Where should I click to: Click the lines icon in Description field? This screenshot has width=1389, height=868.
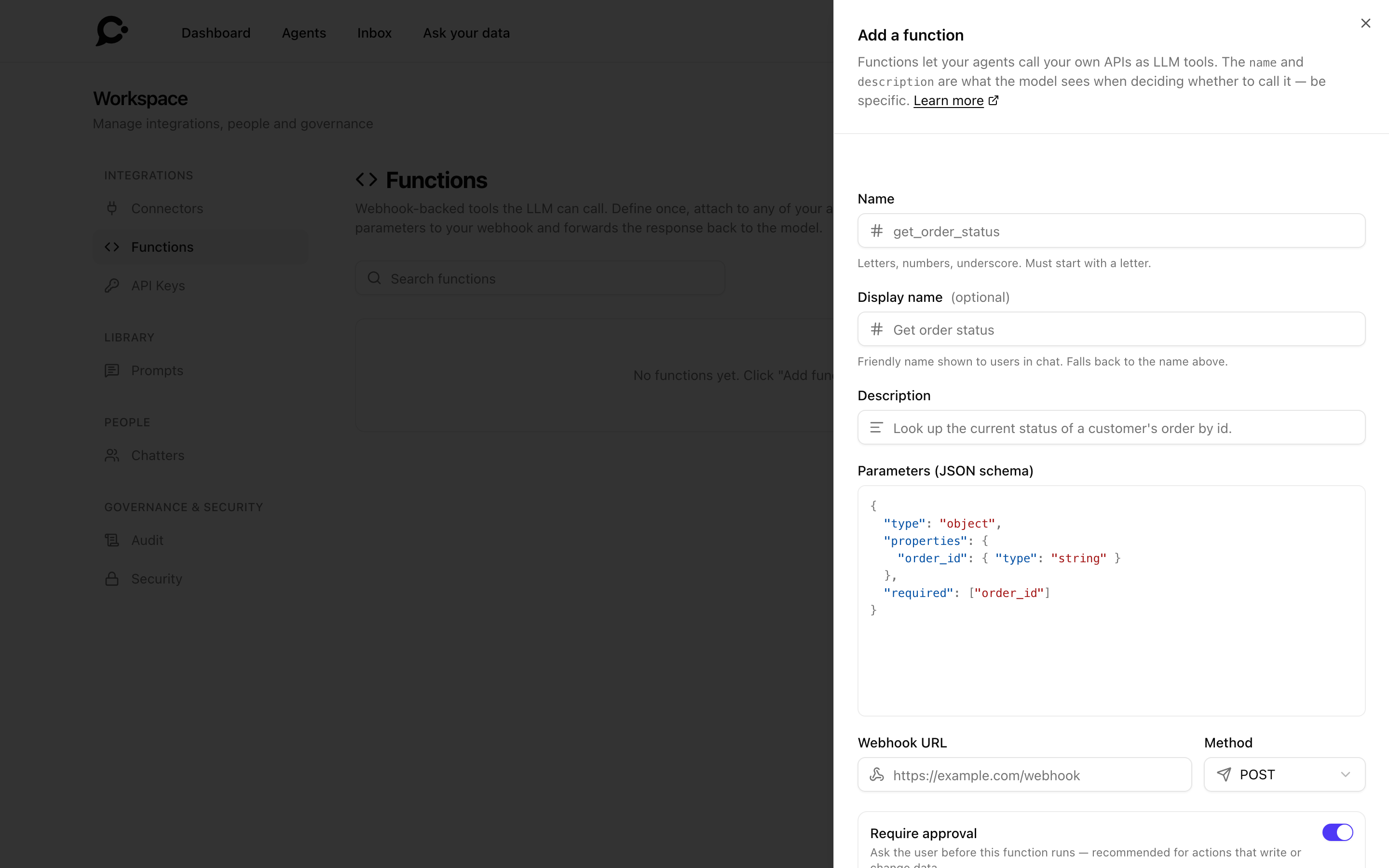(876, 428)
